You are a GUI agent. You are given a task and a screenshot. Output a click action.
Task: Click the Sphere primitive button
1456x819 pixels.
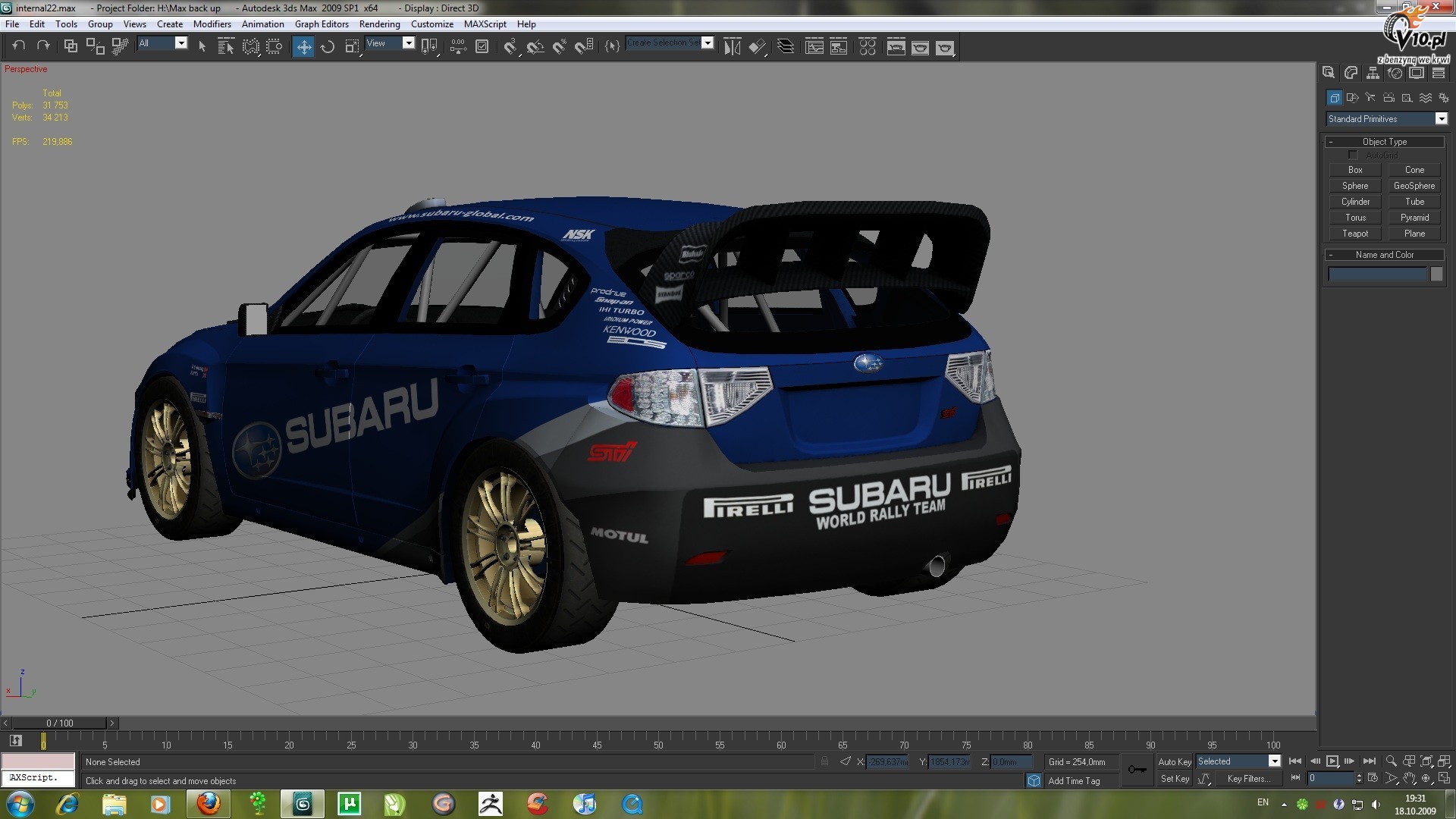[1355, 186]
